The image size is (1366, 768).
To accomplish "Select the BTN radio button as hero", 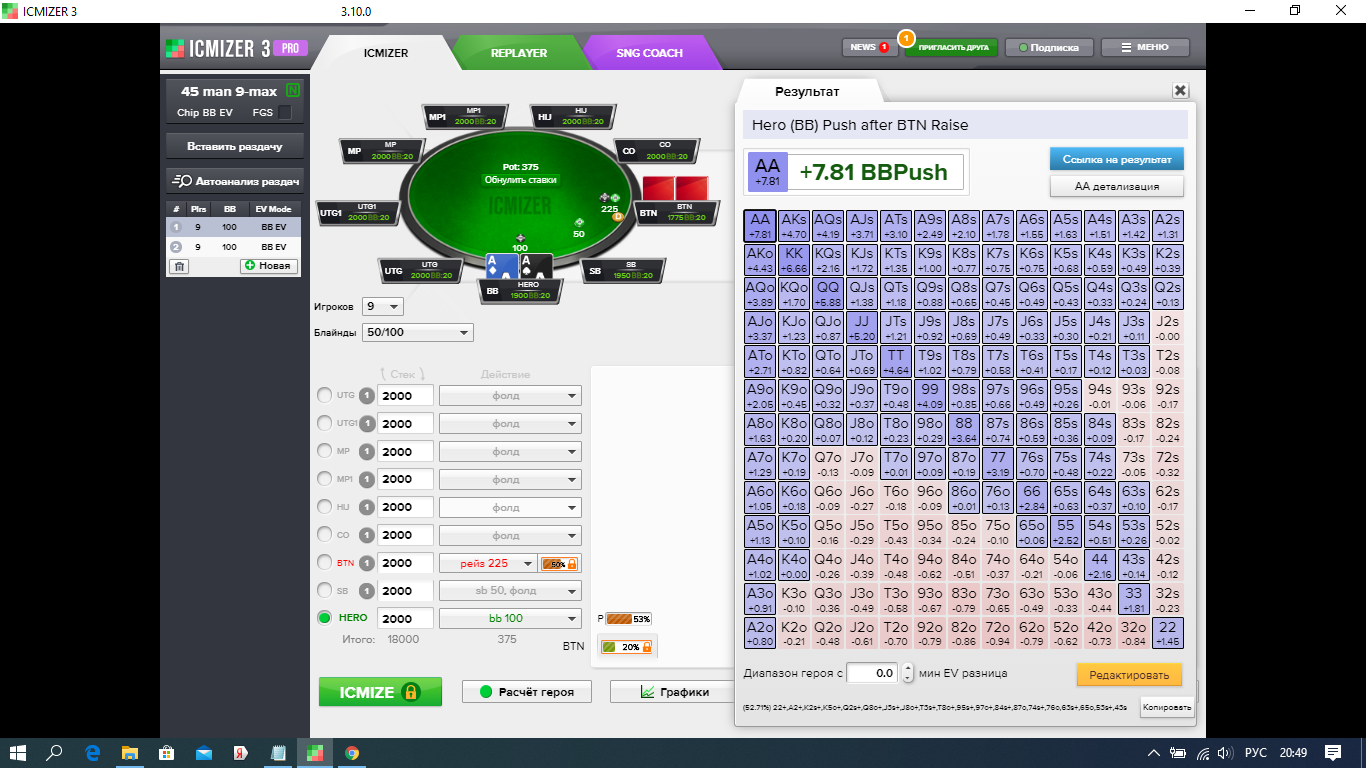I will click(324, 563).
